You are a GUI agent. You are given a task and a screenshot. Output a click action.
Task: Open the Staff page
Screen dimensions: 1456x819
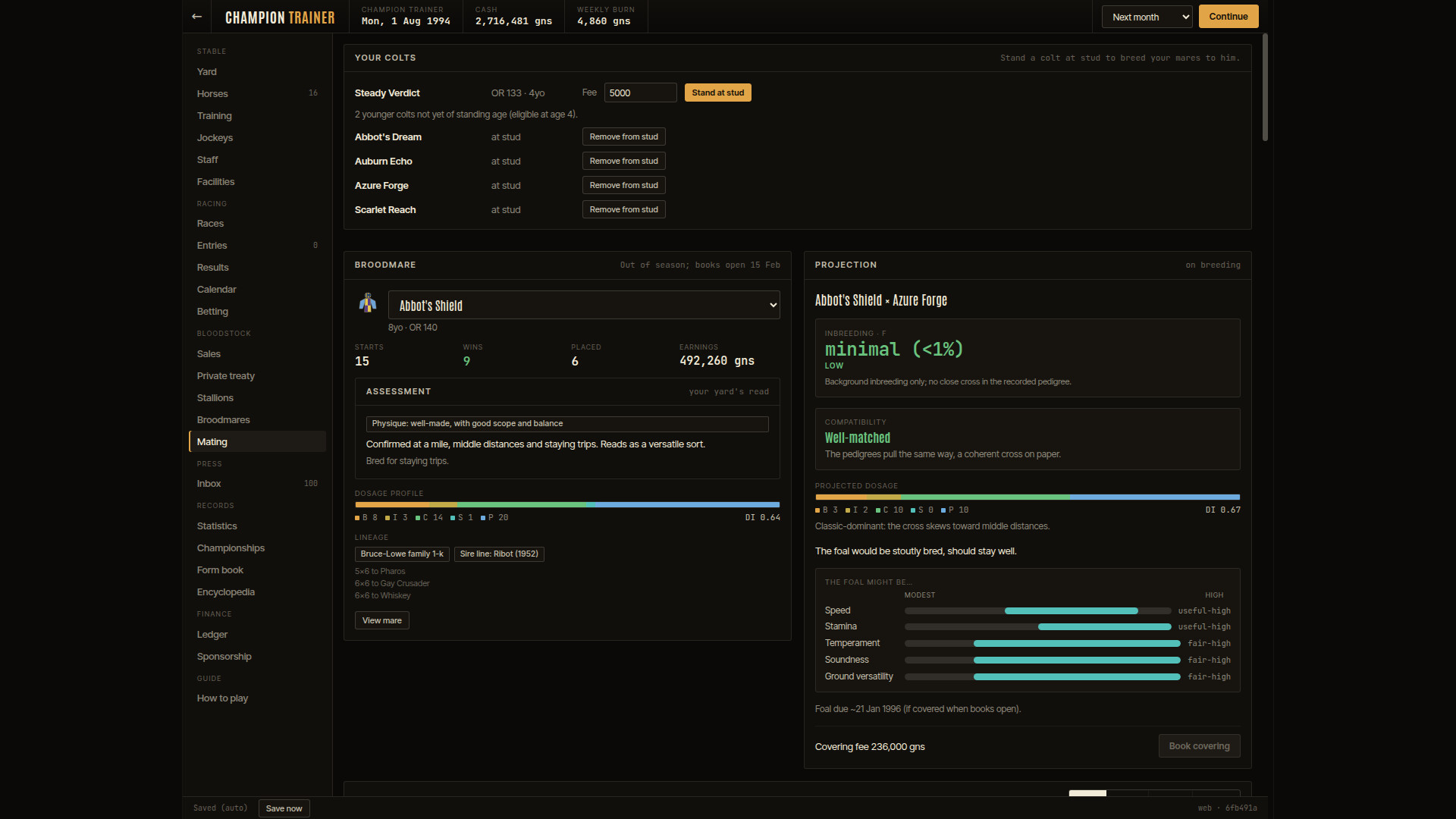pos(257,160)
